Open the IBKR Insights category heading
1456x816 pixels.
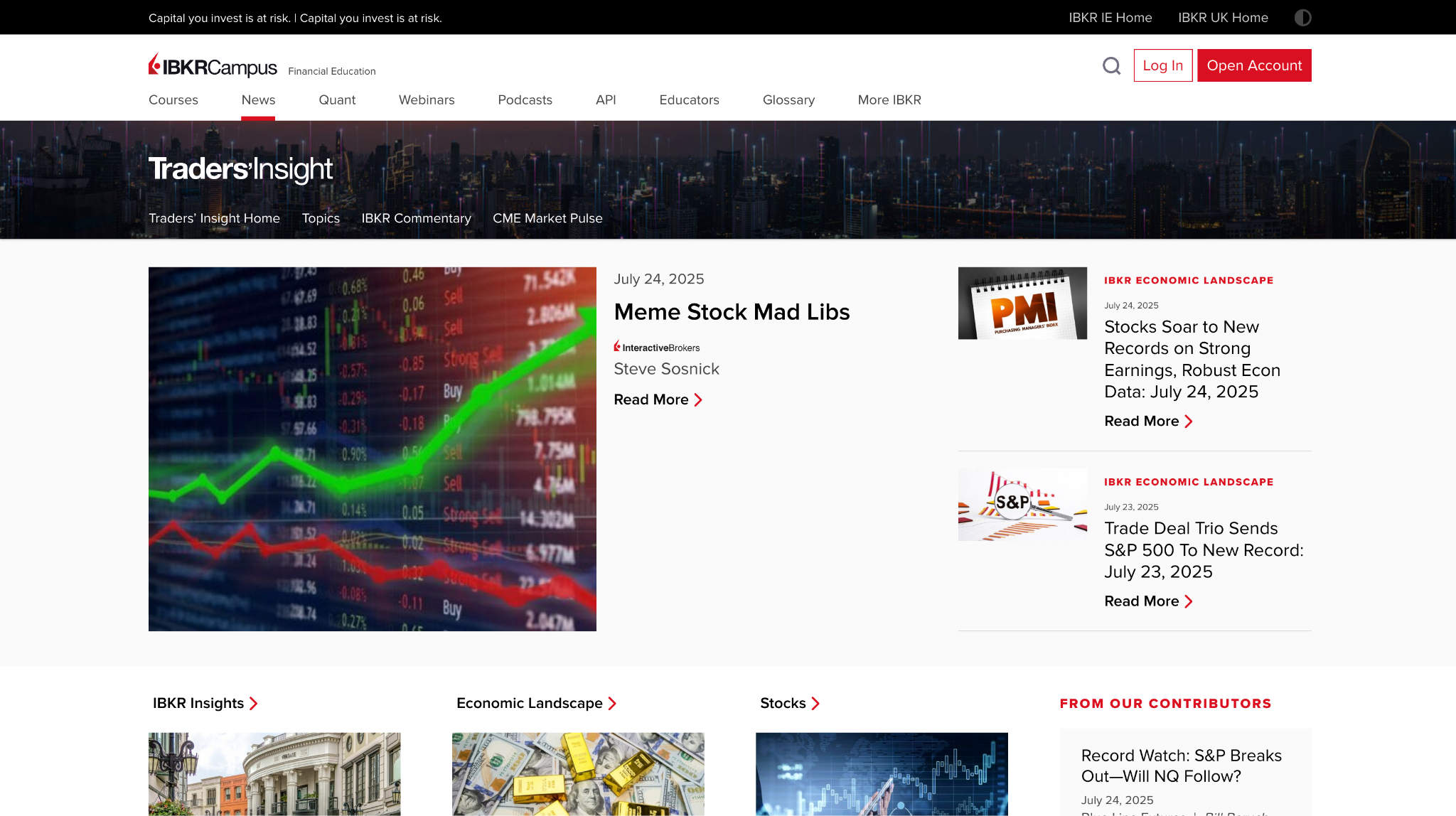click(205, 703)
